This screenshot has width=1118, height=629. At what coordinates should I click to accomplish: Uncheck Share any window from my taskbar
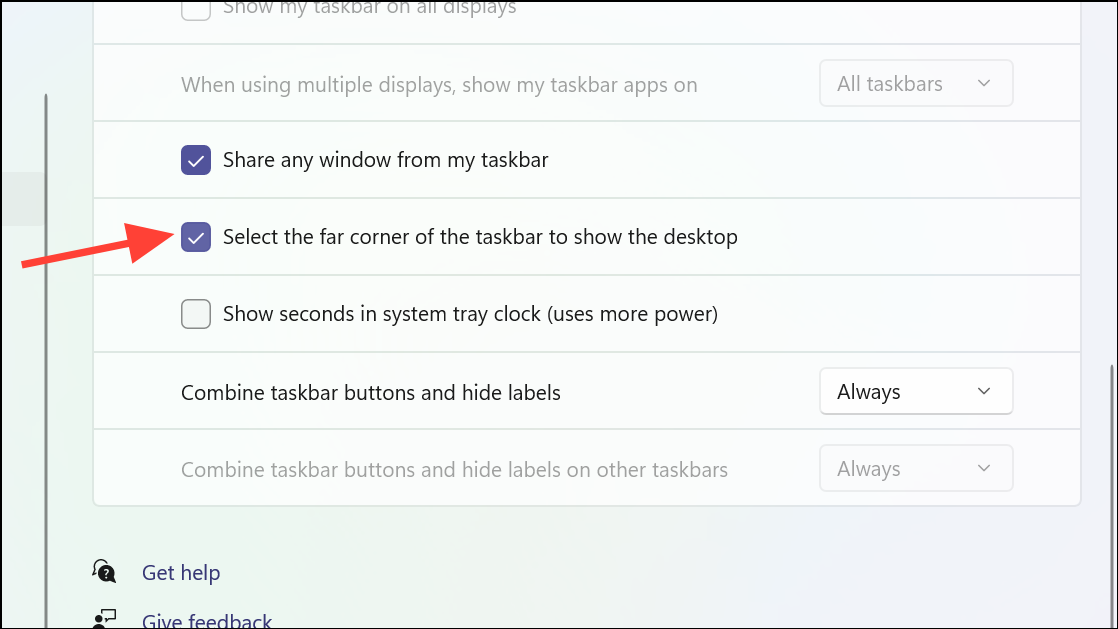196,159
